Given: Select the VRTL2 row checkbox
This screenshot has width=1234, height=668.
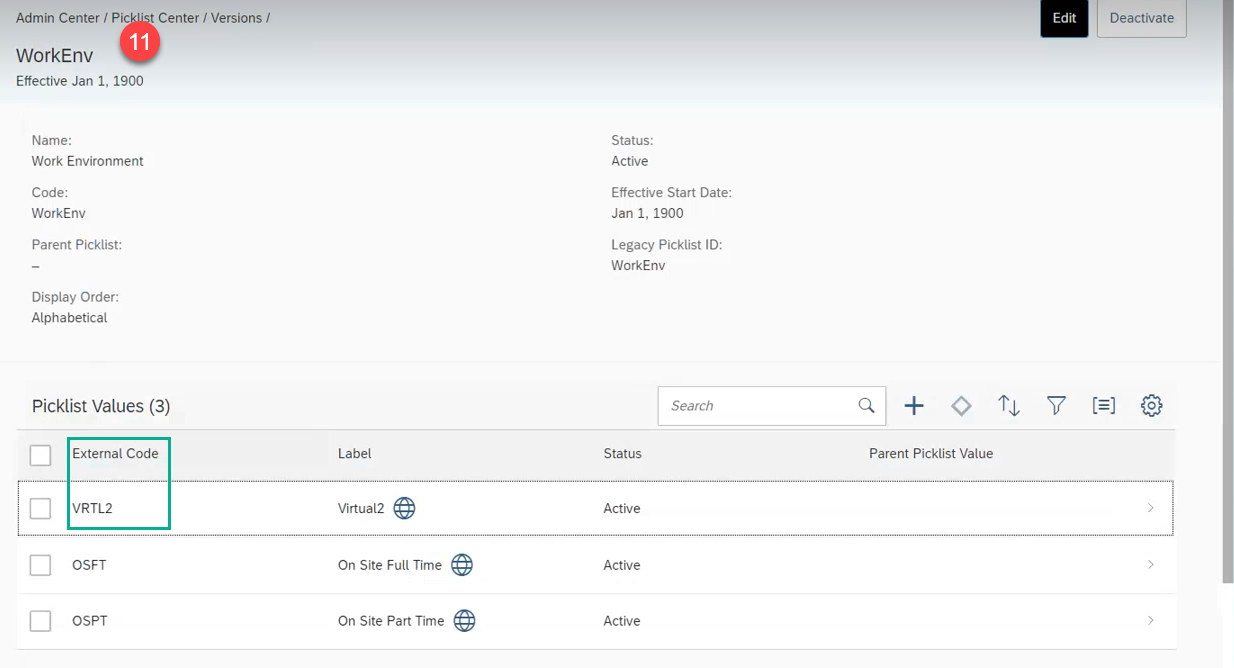Looking at the screenshot, I should [40, 509].
